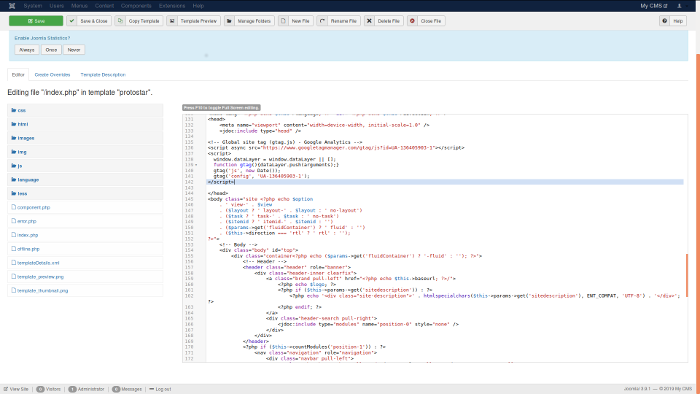Viewport: 700px width, 394px height.
Task: Click the Template Preview image icon
Action: [172, 21]
